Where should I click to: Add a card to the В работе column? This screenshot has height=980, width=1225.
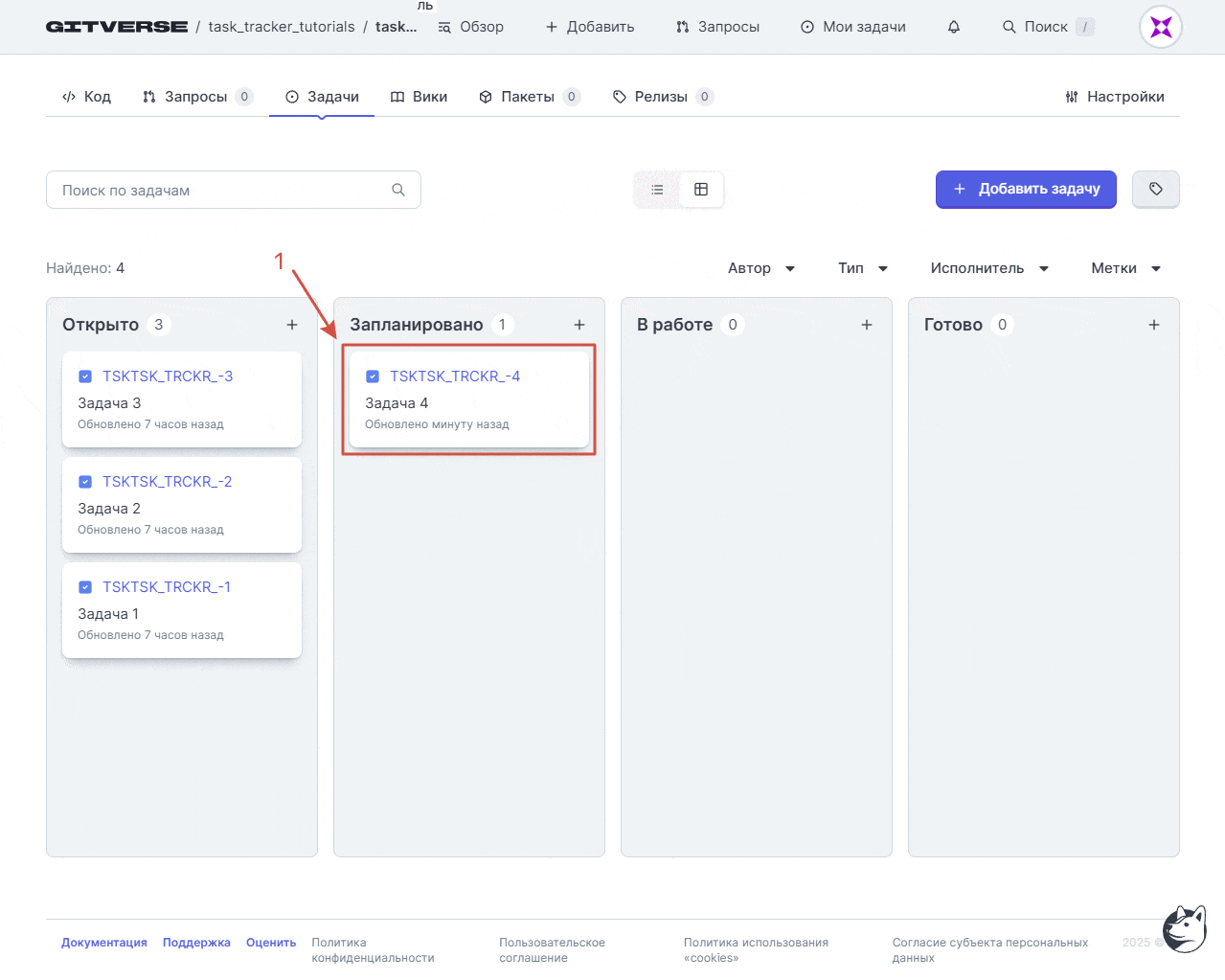point(867,325)
